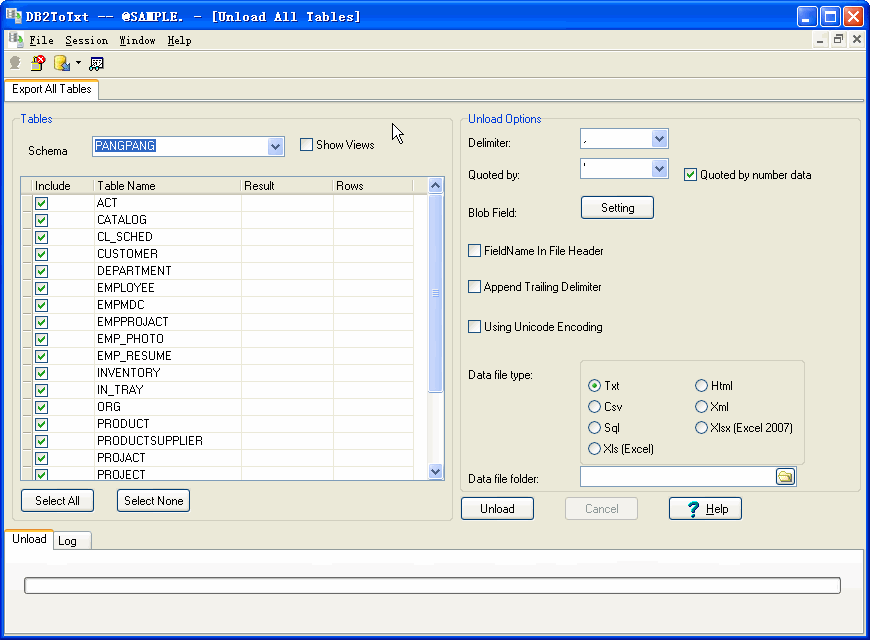Image resolution: width=870 pixels, height=640 pixels.
Task: Click the Unload button
Action: coord(497,509)
